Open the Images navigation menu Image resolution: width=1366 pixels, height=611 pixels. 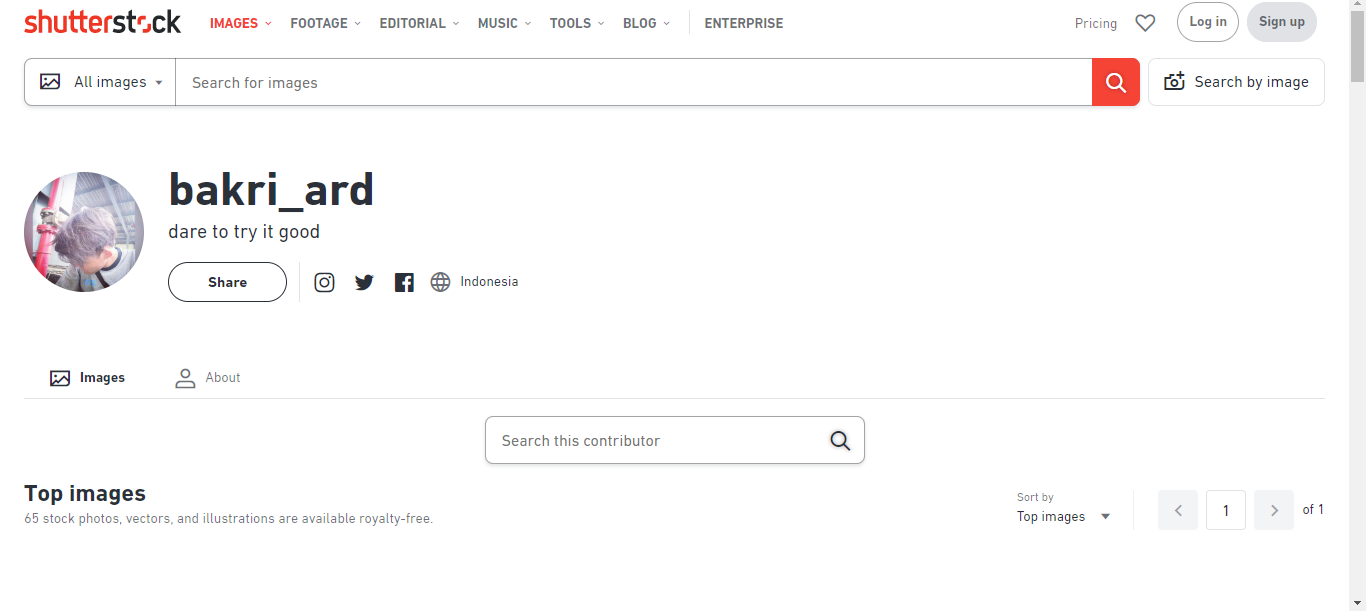(x=240, y=23)
